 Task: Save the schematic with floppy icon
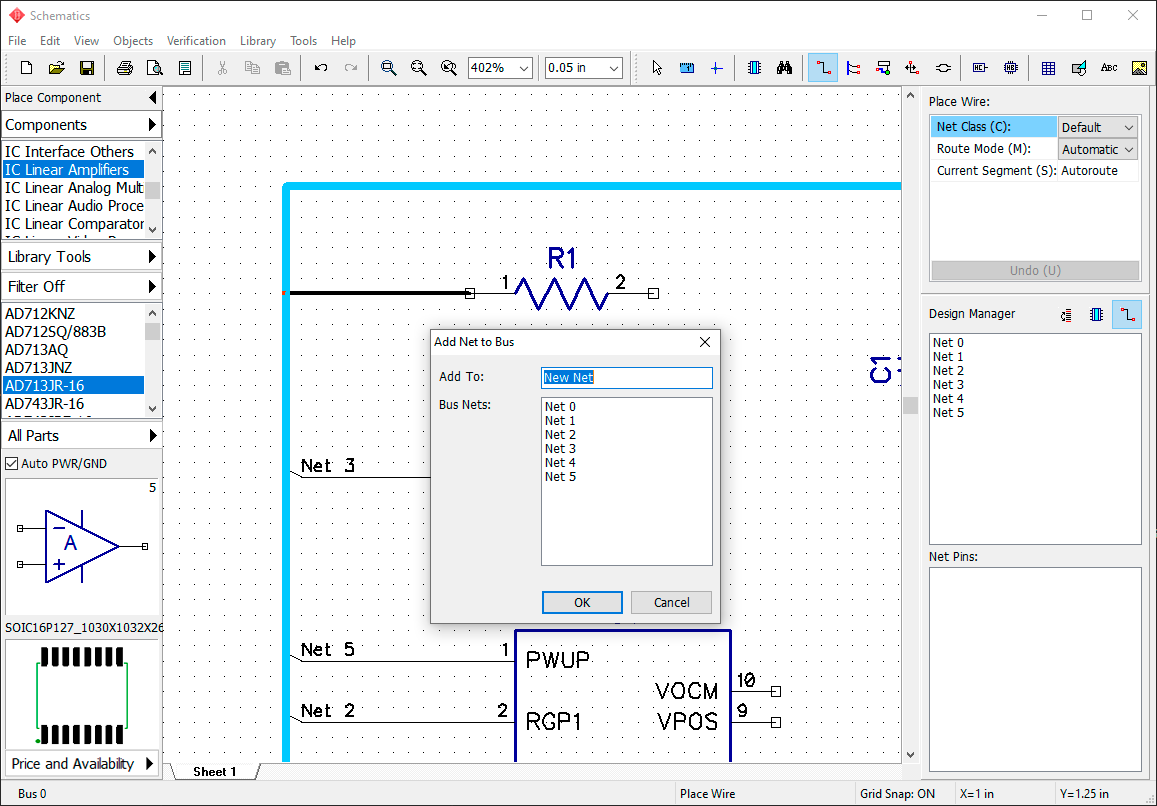point(86,68)
